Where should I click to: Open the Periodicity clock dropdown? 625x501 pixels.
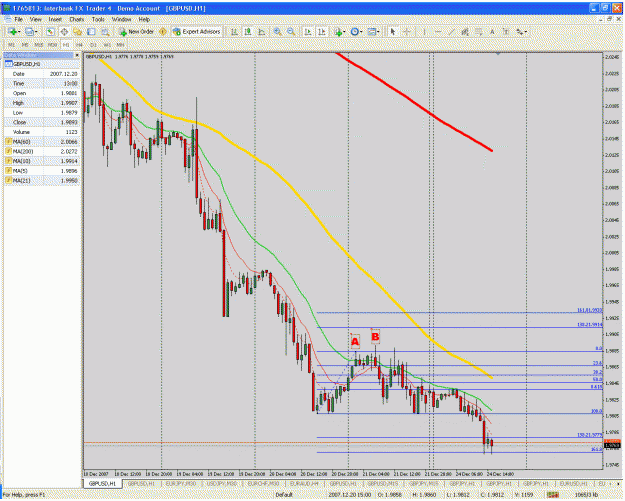pyautogui.click(x=356, y=32)
